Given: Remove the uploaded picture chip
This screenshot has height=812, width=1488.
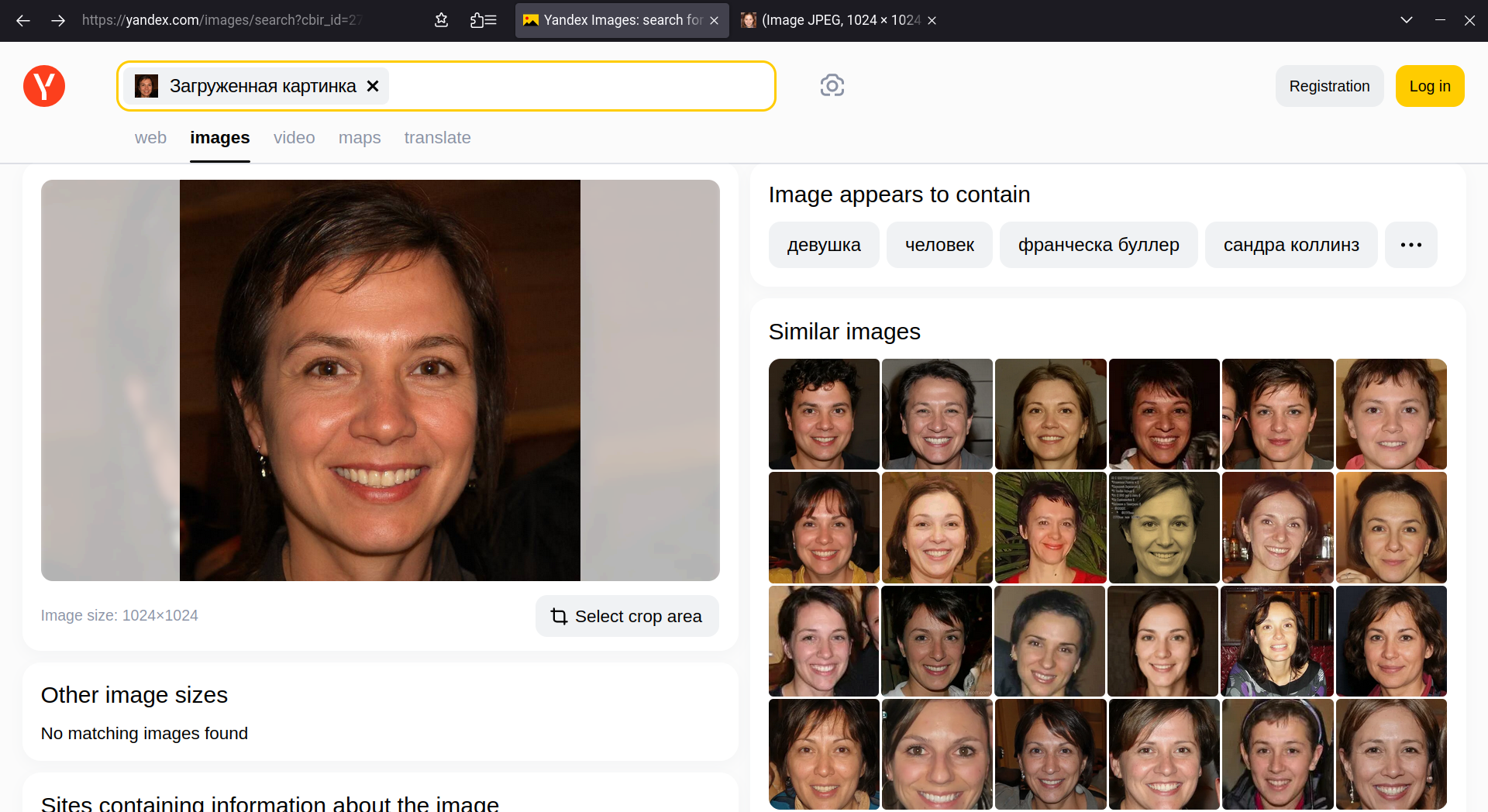Looking at the screenshot, I should click(x=373, y=86).
